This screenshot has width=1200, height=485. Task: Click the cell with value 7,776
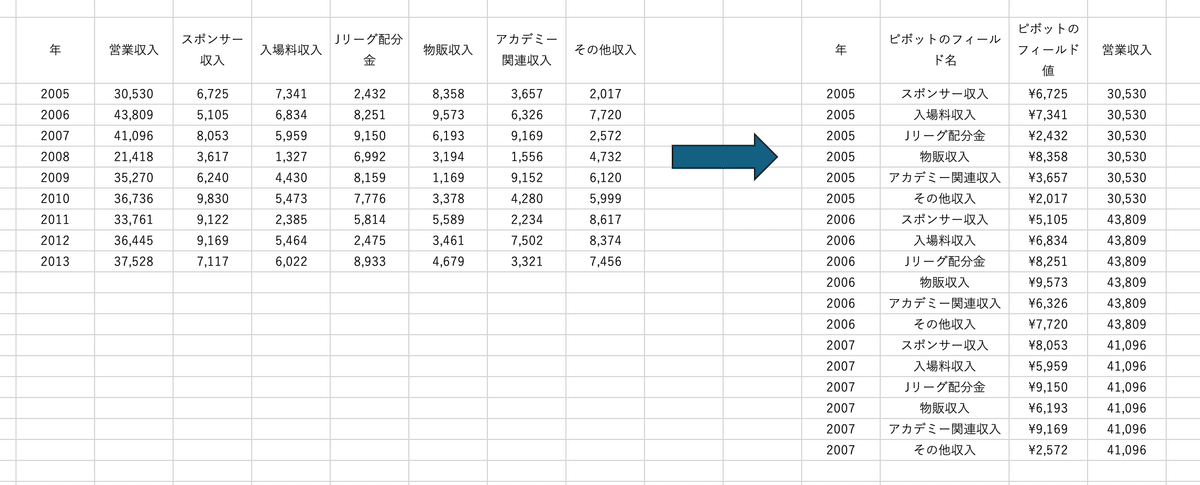click(x=369, y=198)
